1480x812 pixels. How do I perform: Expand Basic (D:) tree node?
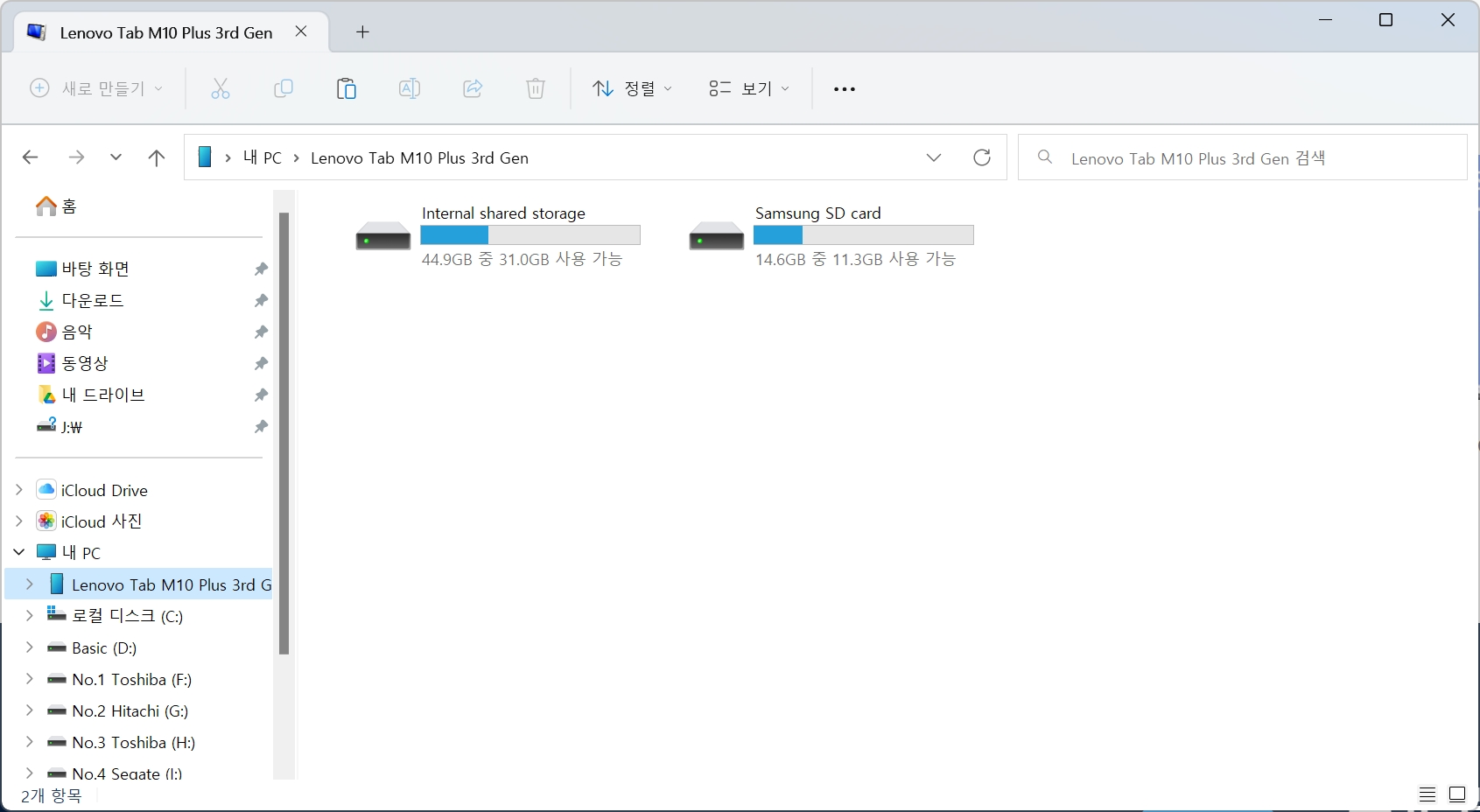point(30,647)
